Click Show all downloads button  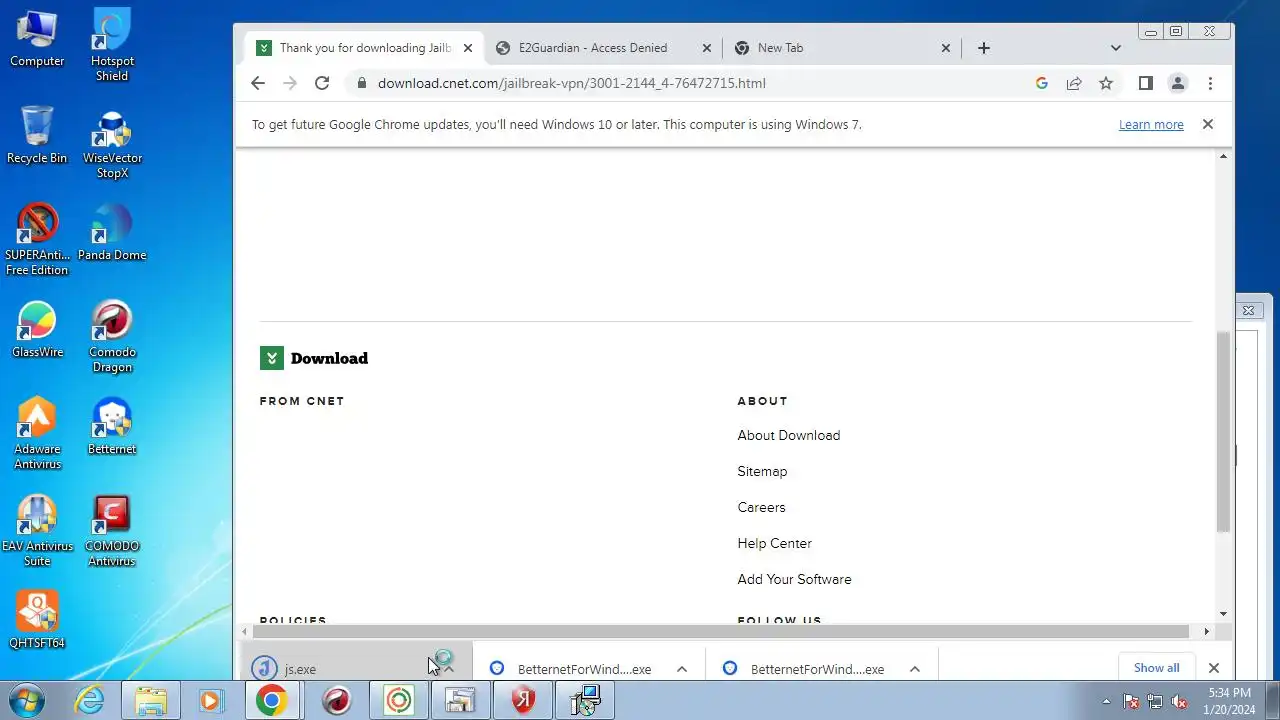[1156, 668]
